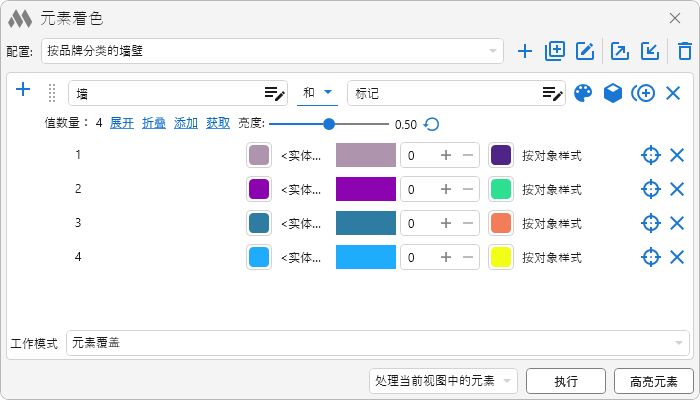Click the duplicate configuration icon

(555, 51)
